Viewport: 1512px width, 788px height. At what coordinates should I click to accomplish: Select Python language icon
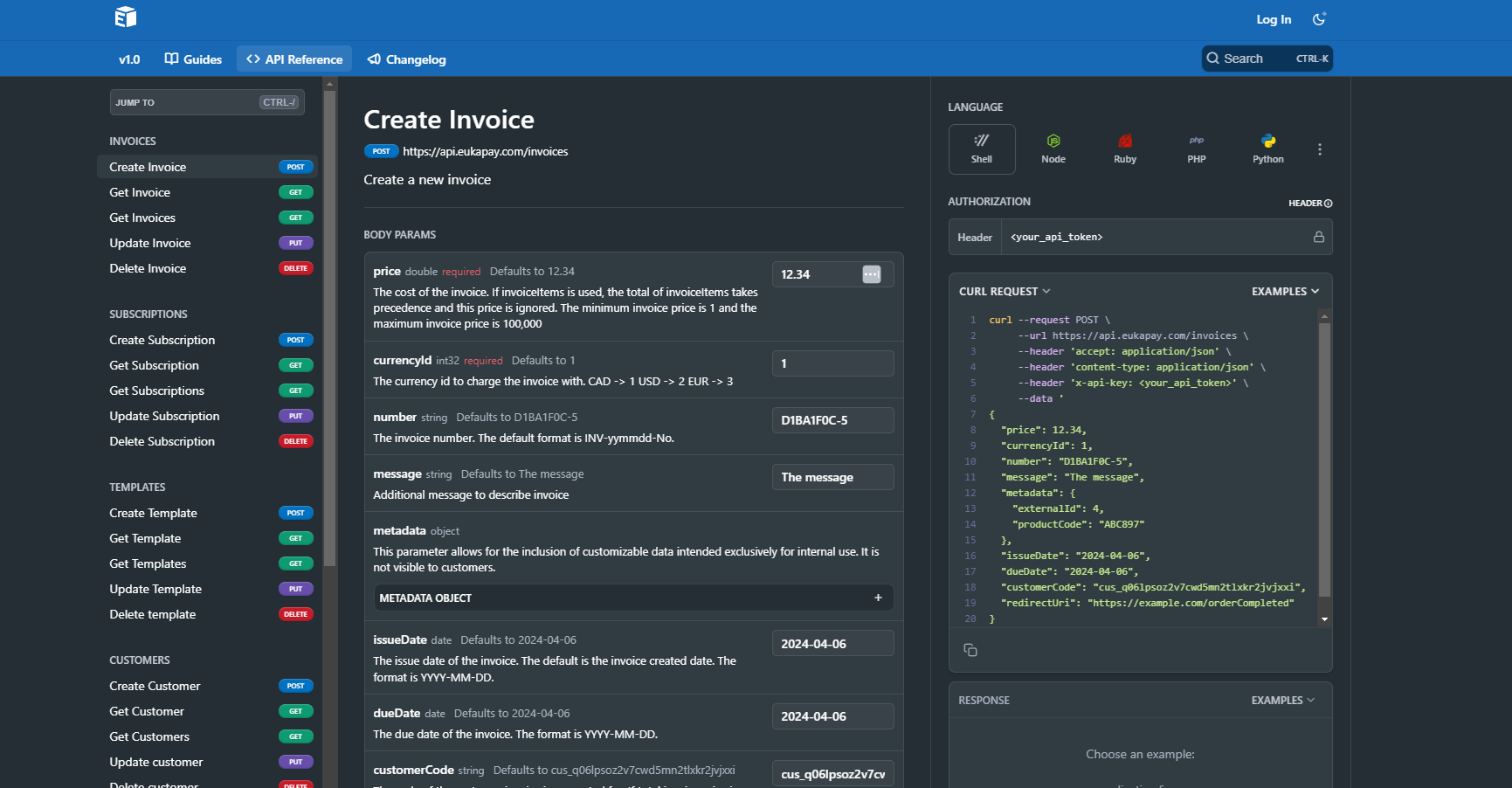click(1268, 149)
